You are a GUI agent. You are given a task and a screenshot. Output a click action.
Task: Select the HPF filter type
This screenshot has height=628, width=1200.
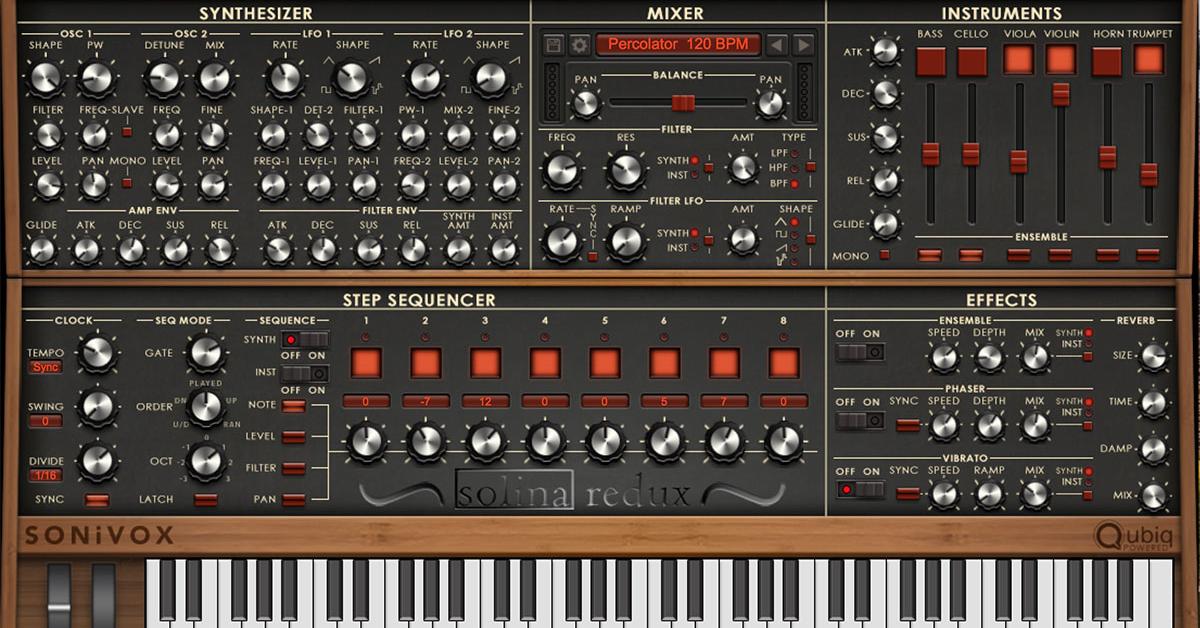pos(793,168)
